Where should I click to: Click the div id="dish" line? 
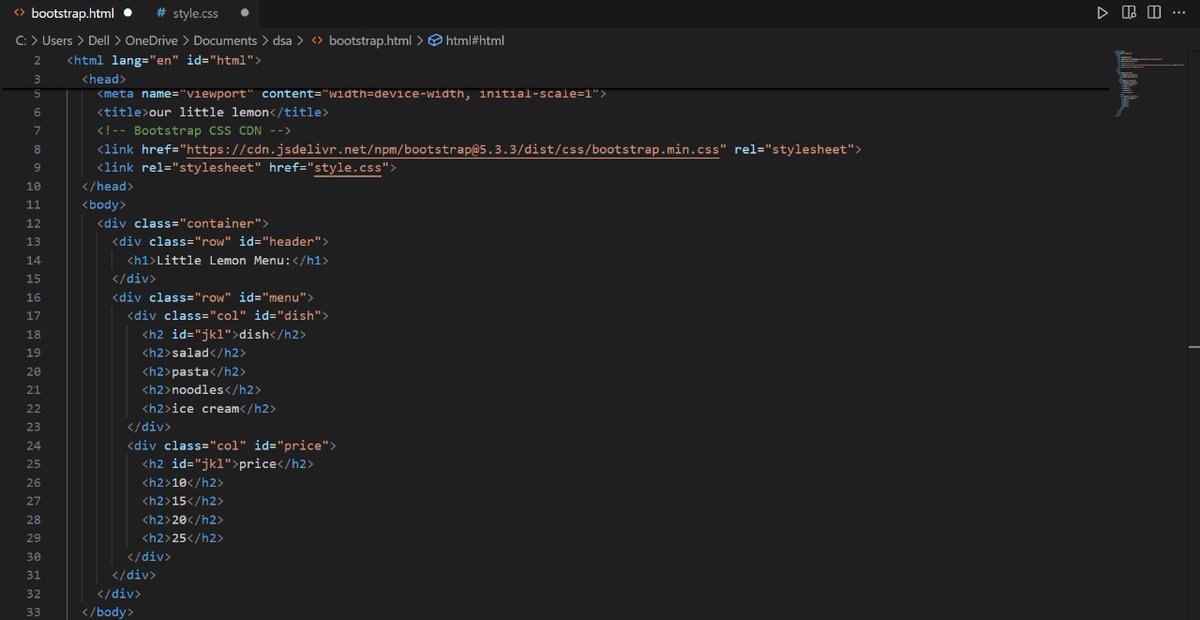pyautogui.click(x=228, y=316)
